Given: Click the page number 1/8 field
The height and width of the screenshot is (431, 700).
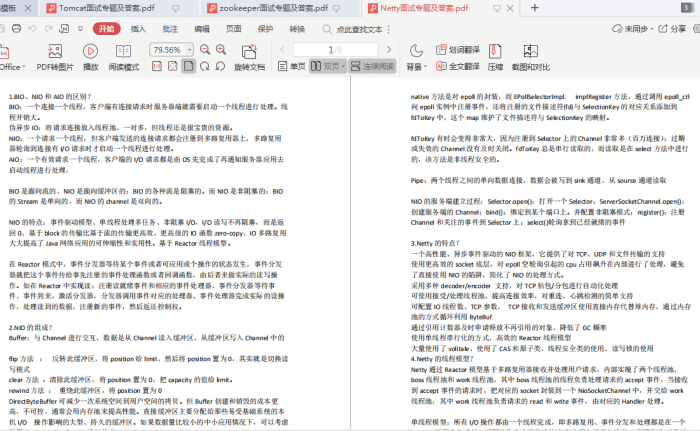Looking at the screenshot, I should (x=336, y=50).
